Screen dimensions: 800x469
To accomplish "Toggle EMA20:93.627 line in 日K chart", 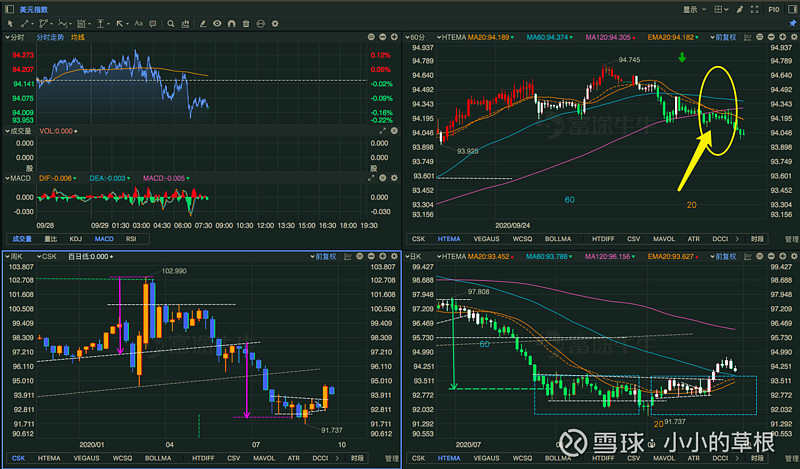I will coord(673,256).
